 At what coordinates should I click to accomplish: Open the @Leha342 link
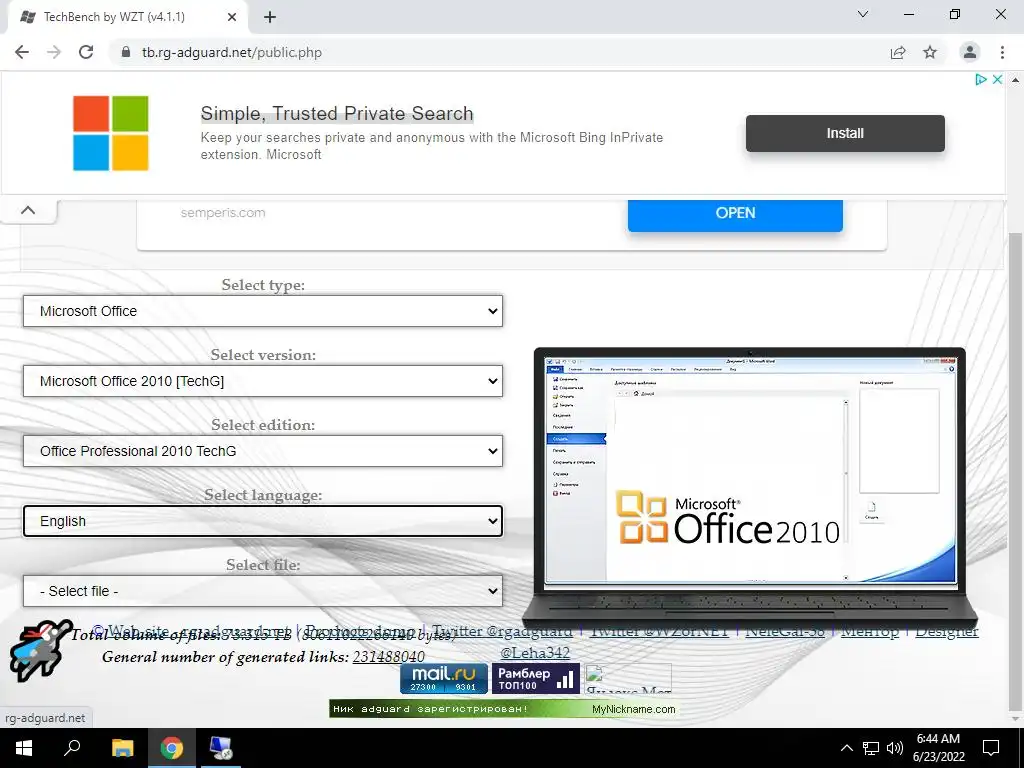point(535,652)
